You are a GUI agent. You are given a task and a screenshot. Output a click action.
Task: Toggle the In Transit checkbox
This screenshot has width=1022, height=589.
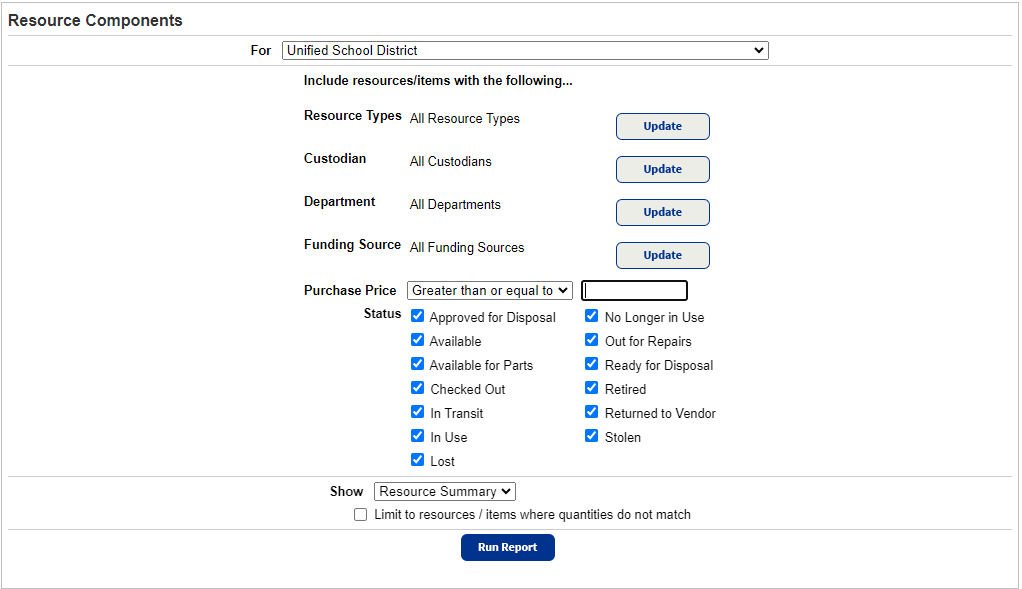coord(418,412)
